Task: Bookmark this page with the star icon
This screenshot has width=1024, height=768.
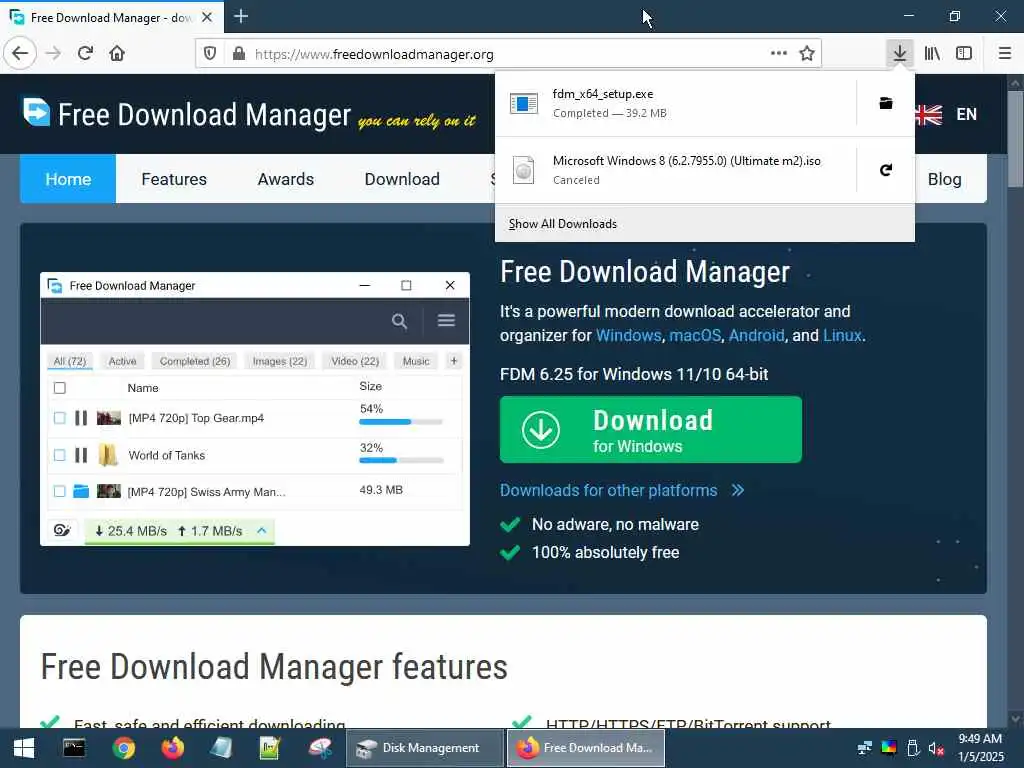Action: (x=807, y=53)
